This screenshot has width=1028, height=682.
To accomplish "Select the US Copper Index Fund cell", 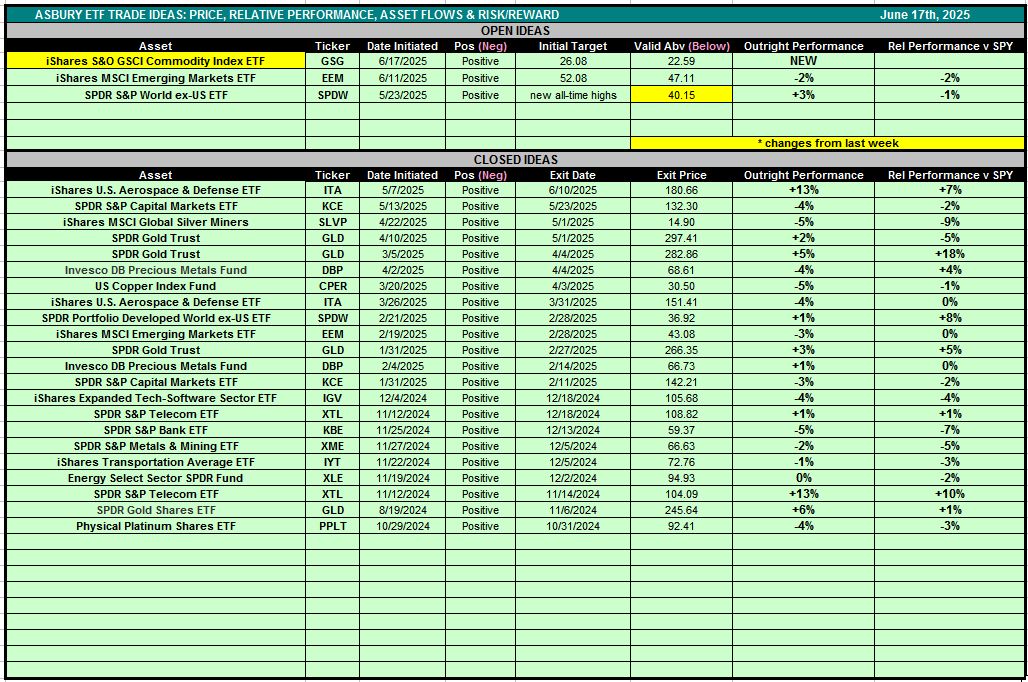I will pos(156,286).
